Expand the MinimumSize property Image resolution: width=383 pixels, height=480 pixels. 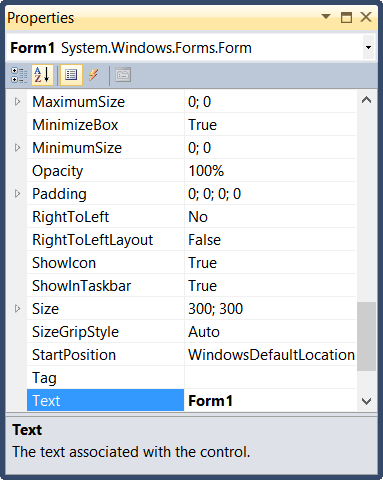[x=18, y=147]
